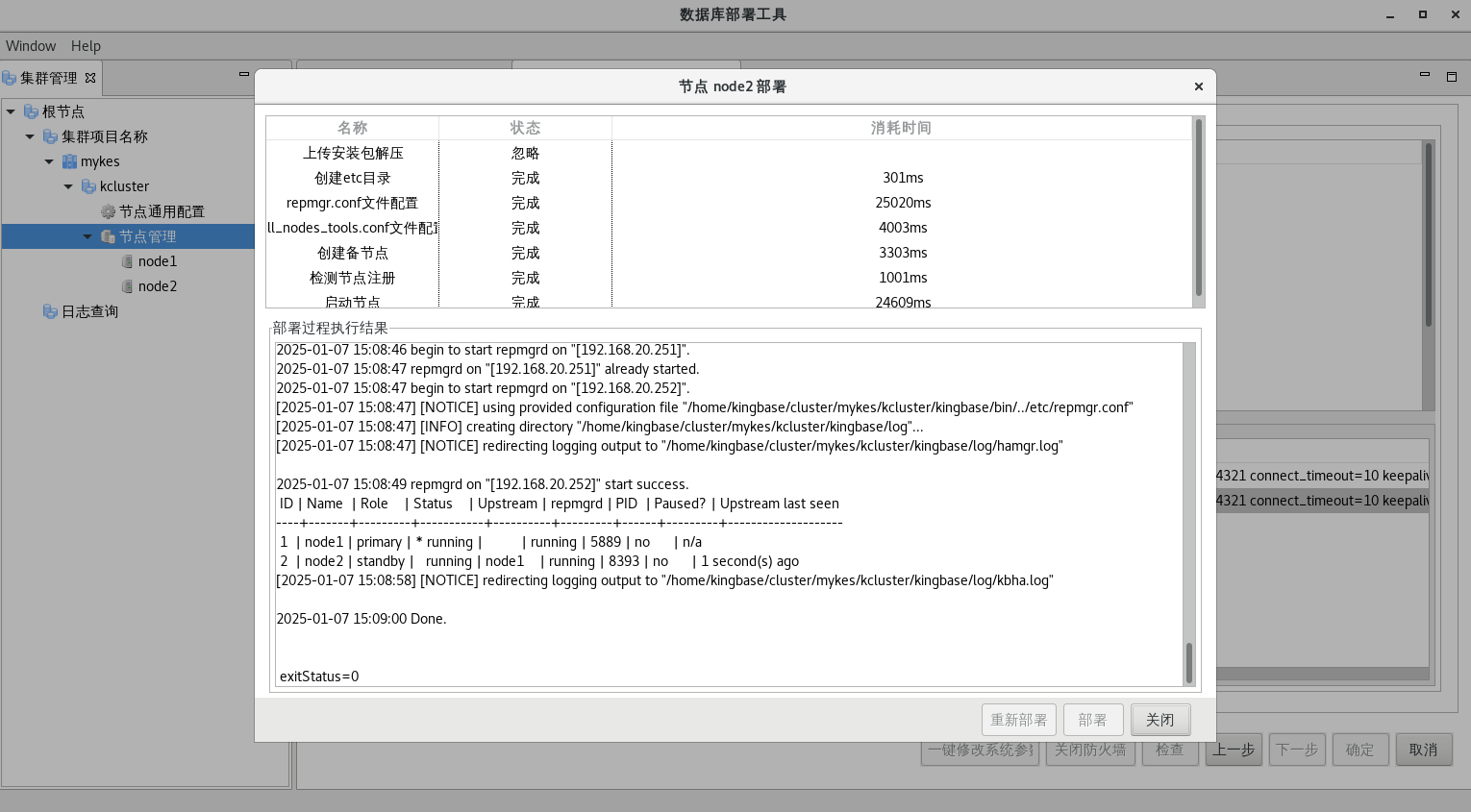Click the 状态 column header
The image size is (1471, 812).
point(525,128)
